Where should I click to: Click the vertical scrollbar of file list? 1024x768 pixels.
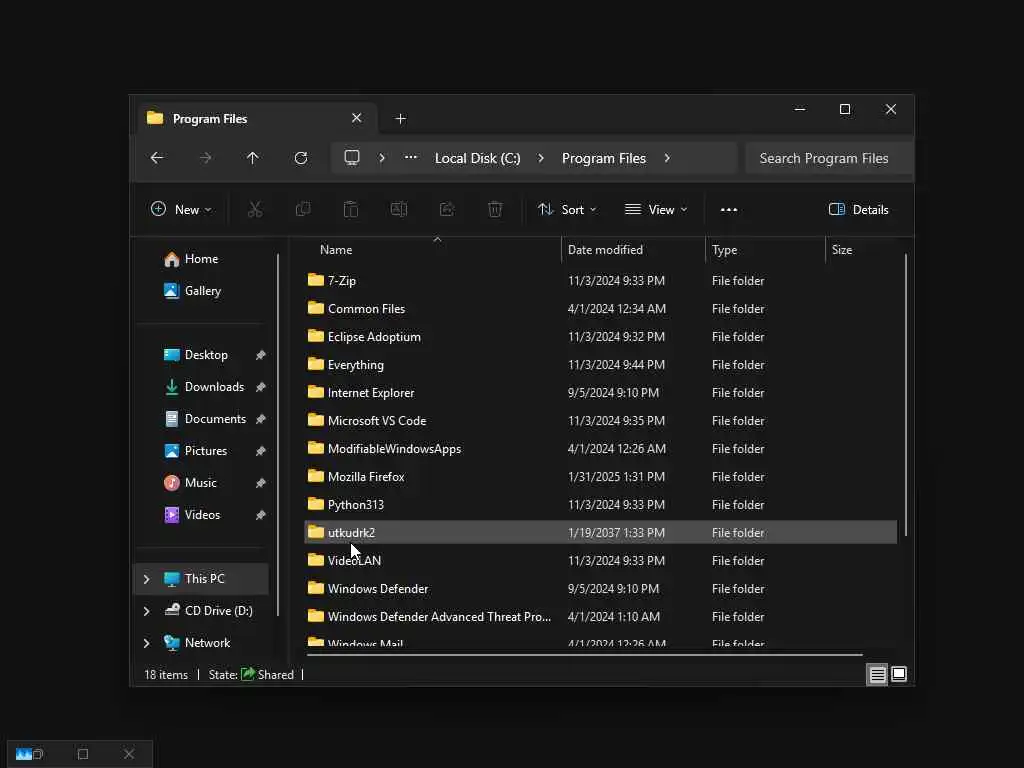coord(906,395)
